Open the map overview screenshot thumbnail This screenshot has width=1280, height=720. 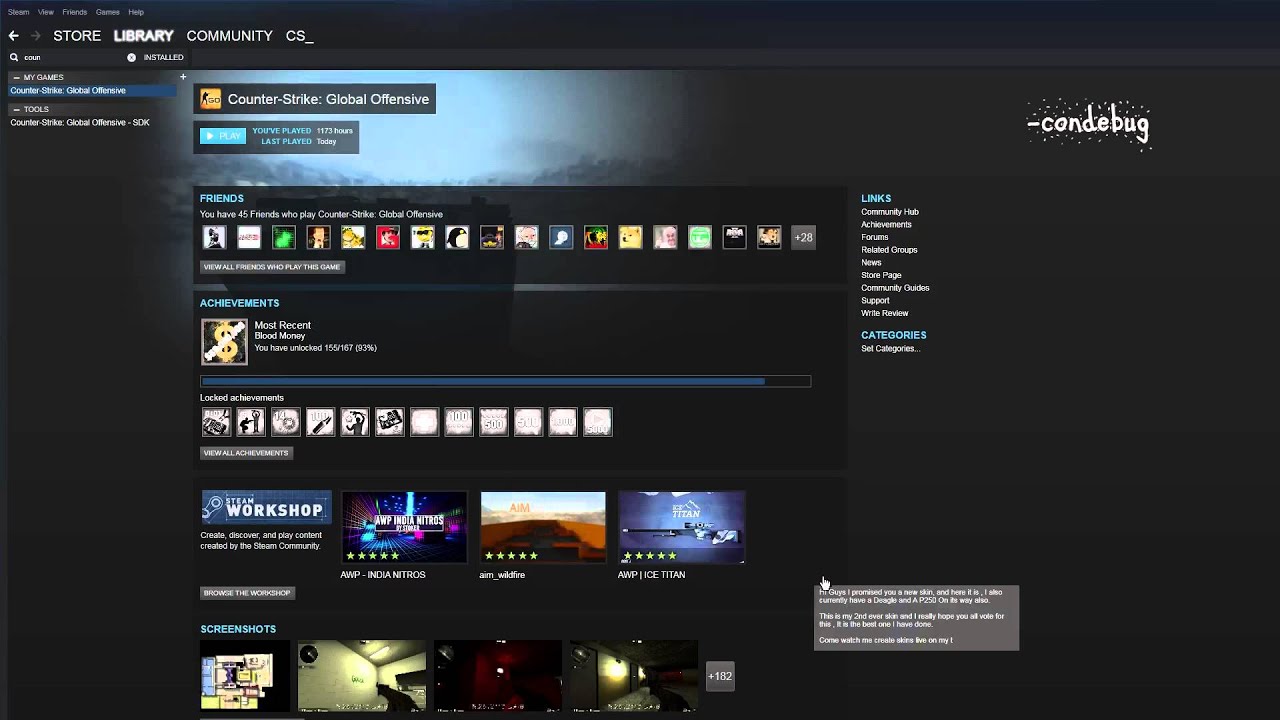(x=245, y=676)
